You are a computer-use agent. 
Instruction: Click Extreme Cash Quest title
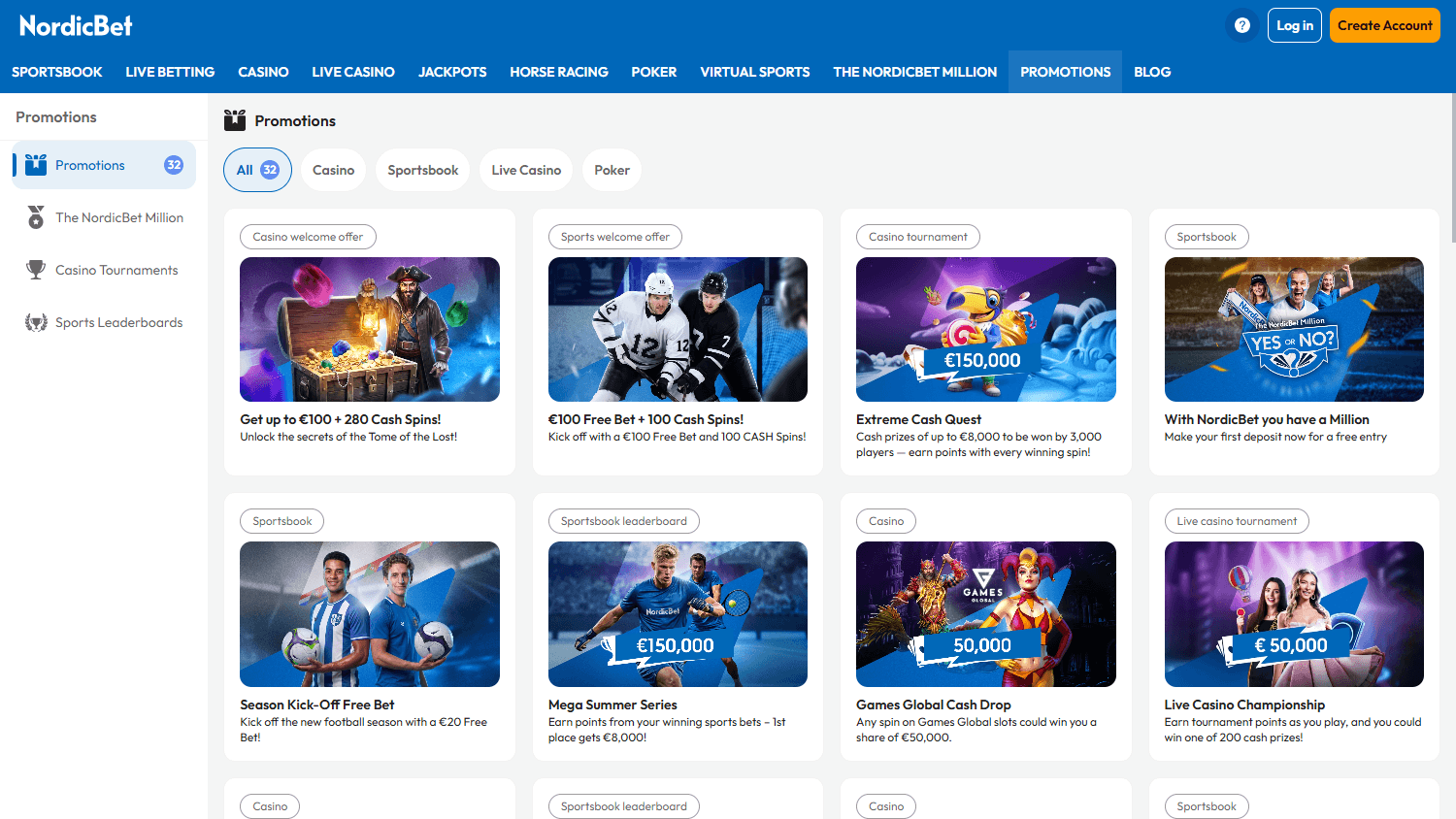point(918,419)
